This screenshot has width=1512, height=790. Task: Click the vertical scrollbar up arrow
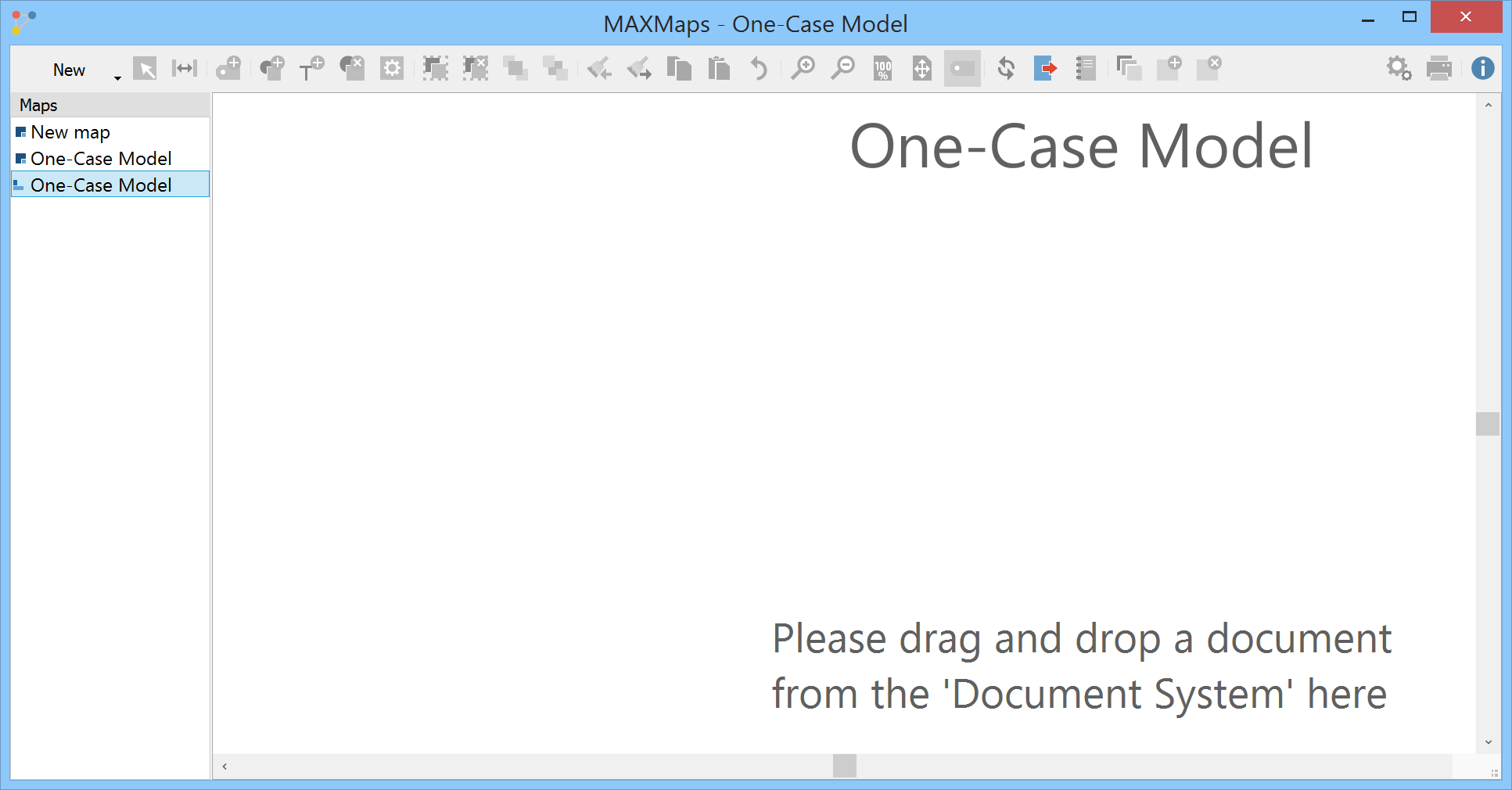pos(1488,105)
